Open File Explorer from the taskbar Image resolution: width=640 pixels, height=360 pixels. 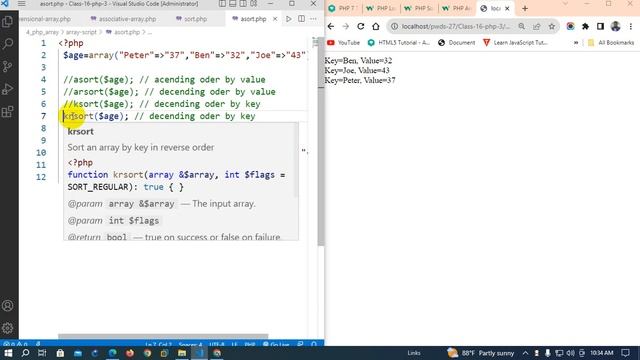coord(182,353)
